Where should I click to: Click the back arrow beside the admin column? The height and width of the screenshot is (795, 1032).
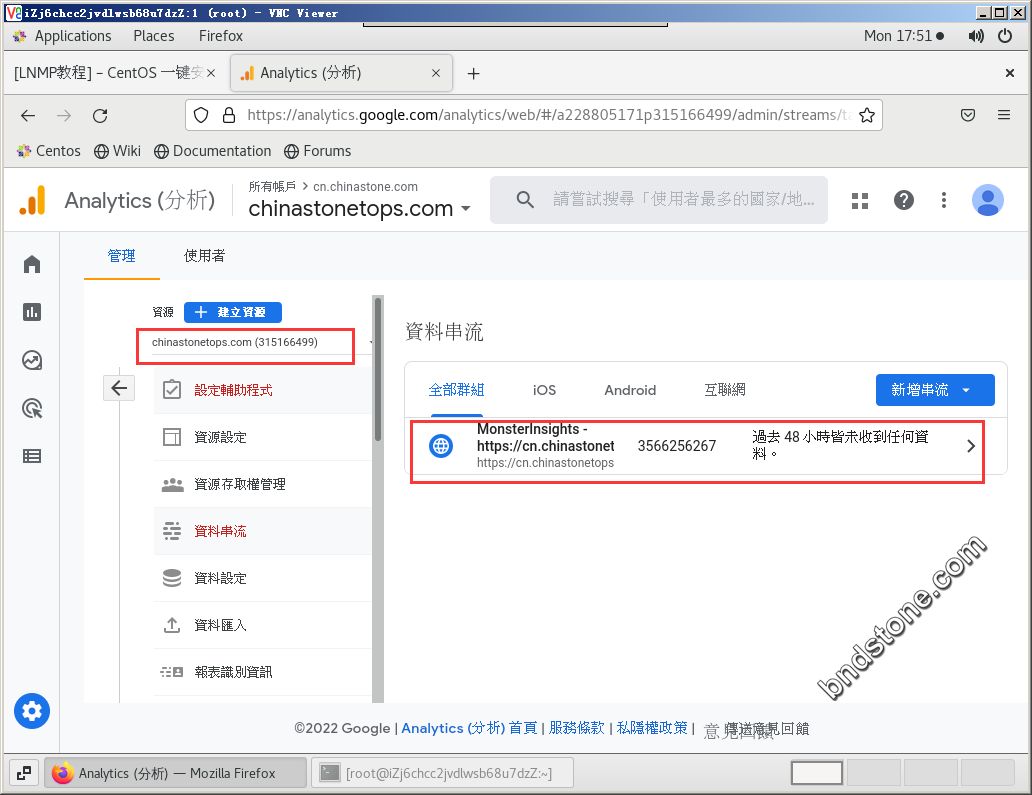[119, 388]
